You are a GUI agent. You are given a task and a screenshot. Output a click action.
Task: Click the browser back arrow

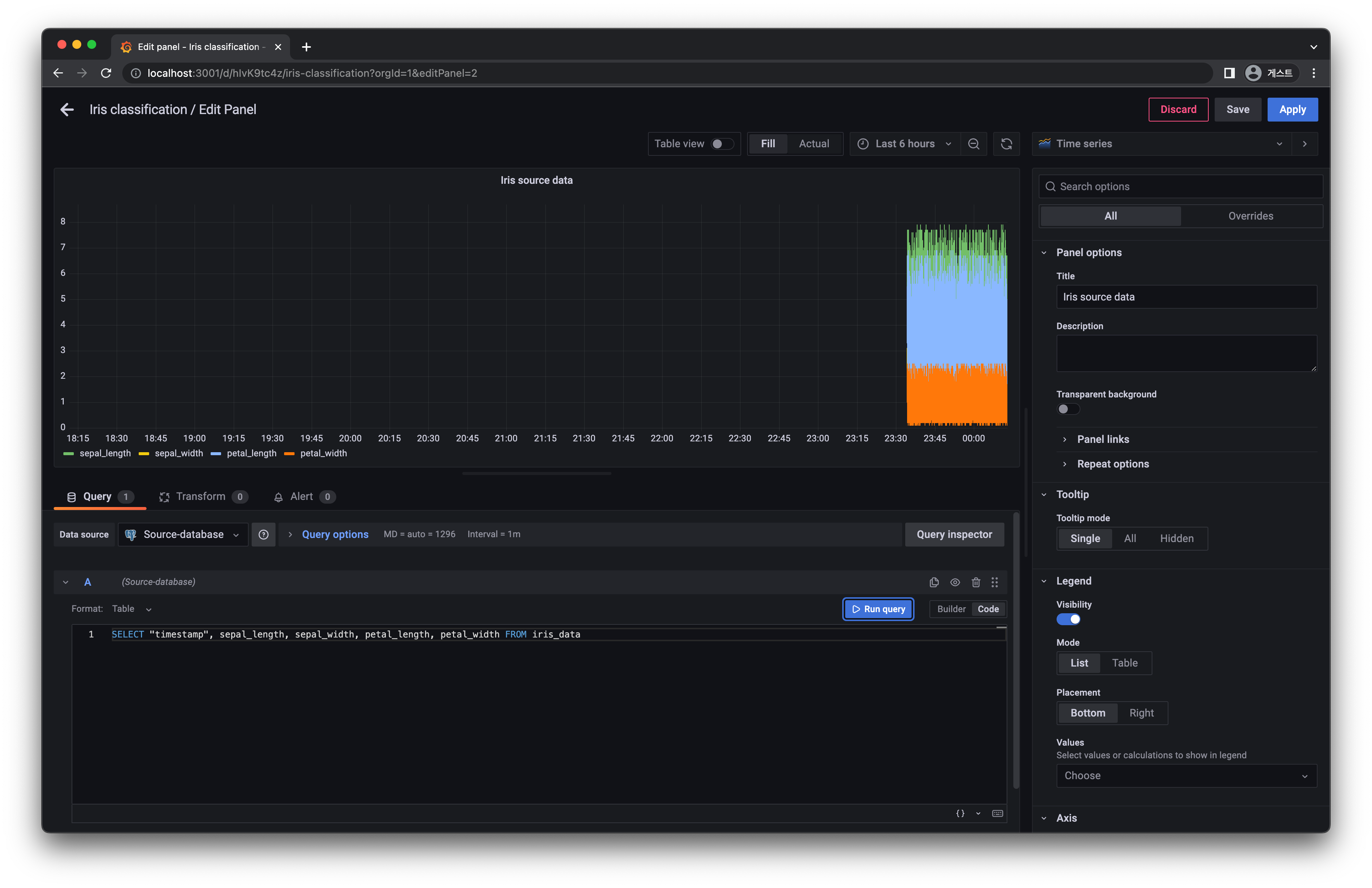[58, 73]
